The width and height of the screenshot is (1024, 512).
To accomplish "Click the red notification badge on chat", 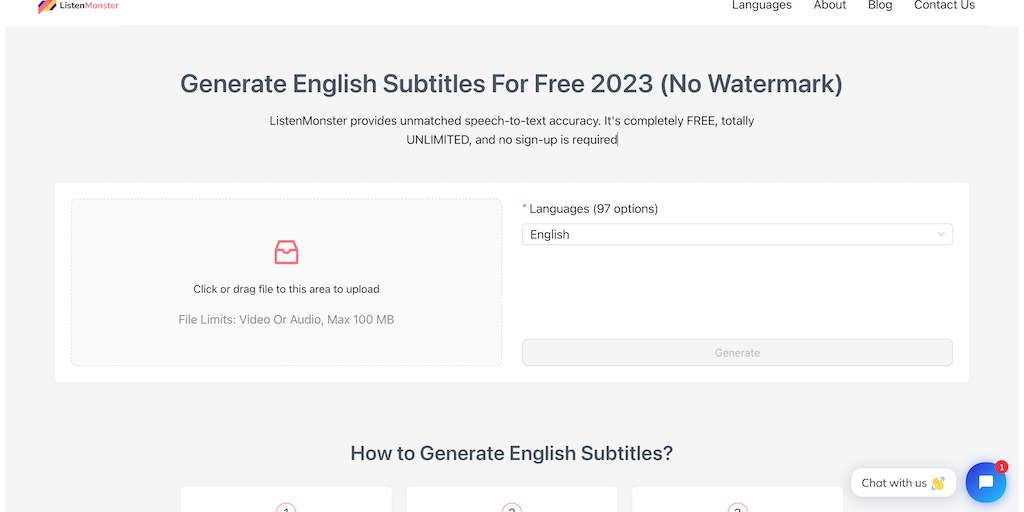I will click(x=1001, y=467).
